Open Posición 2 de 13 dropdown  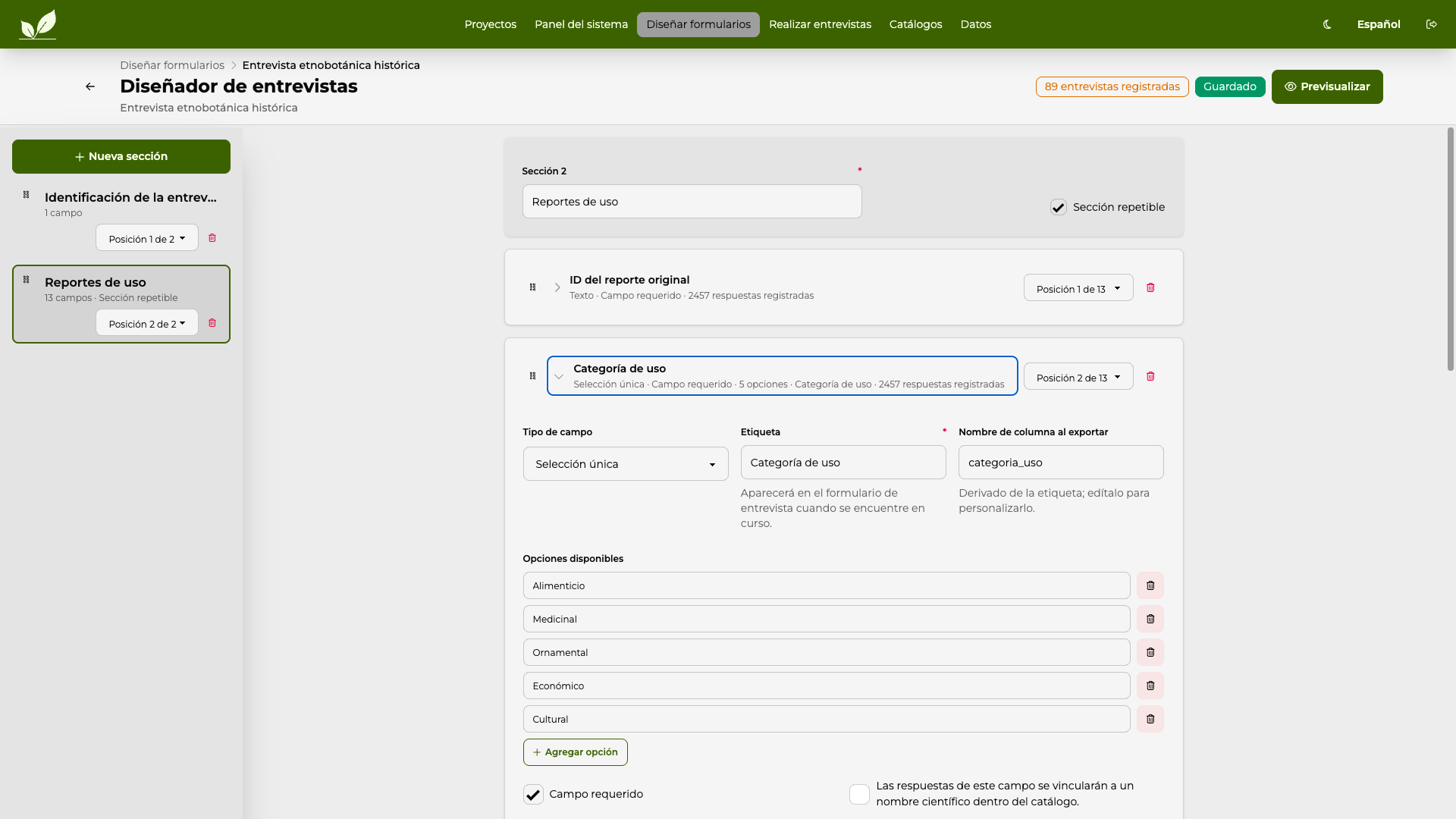(1078, 377)
